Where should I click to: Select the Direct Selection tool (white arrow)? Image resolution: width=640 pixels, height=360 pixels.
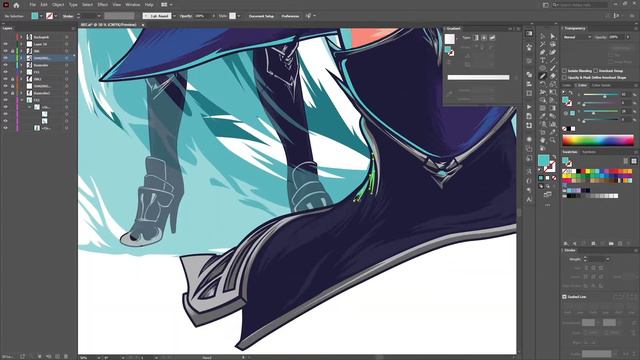(553, 37)
